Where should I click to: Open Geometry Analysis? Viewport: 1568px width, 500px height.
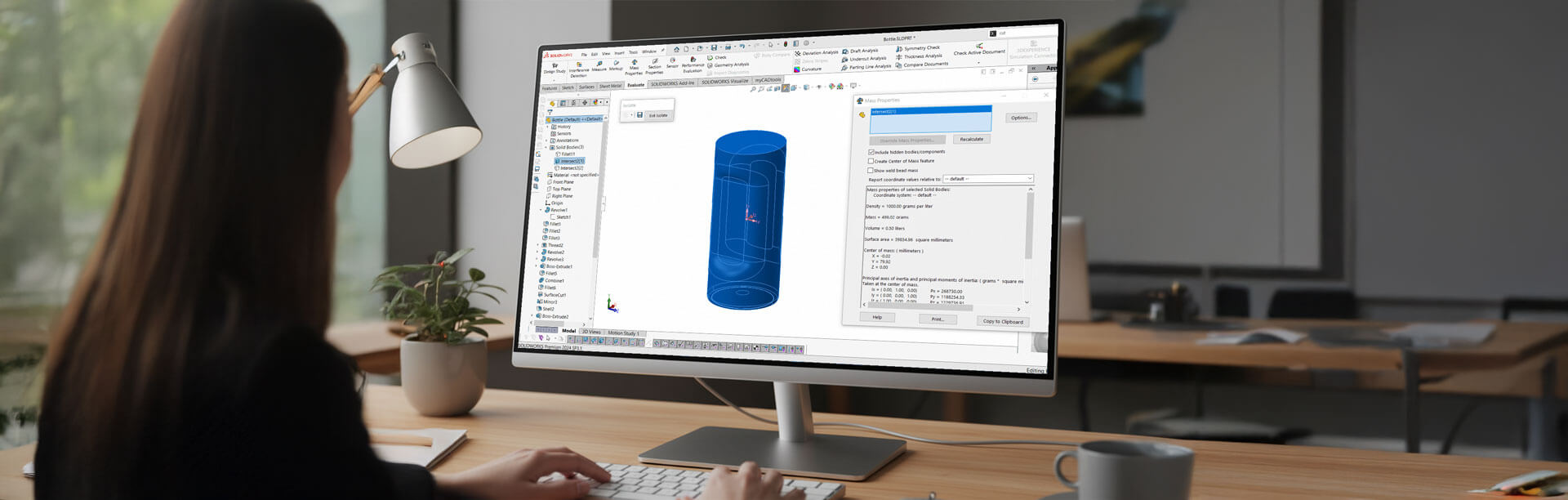pyautogui.click(x=728, y=65)
